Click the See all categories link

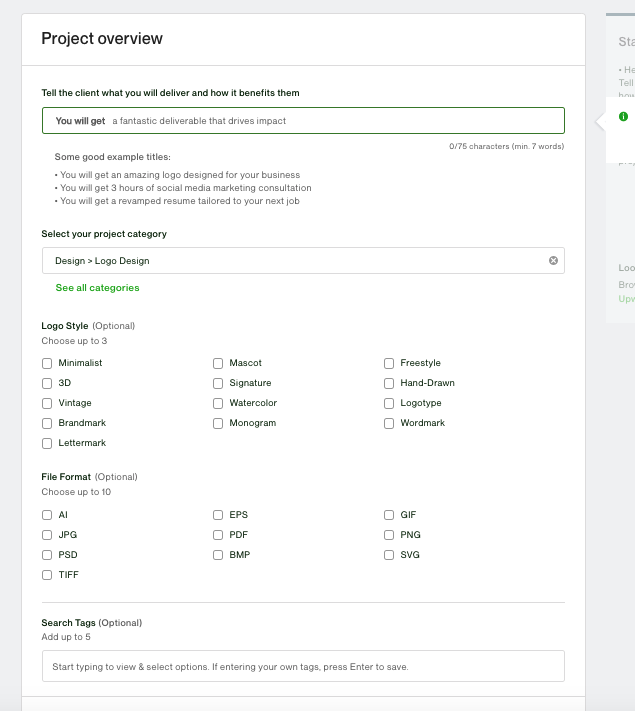click(x=97, y=288)
